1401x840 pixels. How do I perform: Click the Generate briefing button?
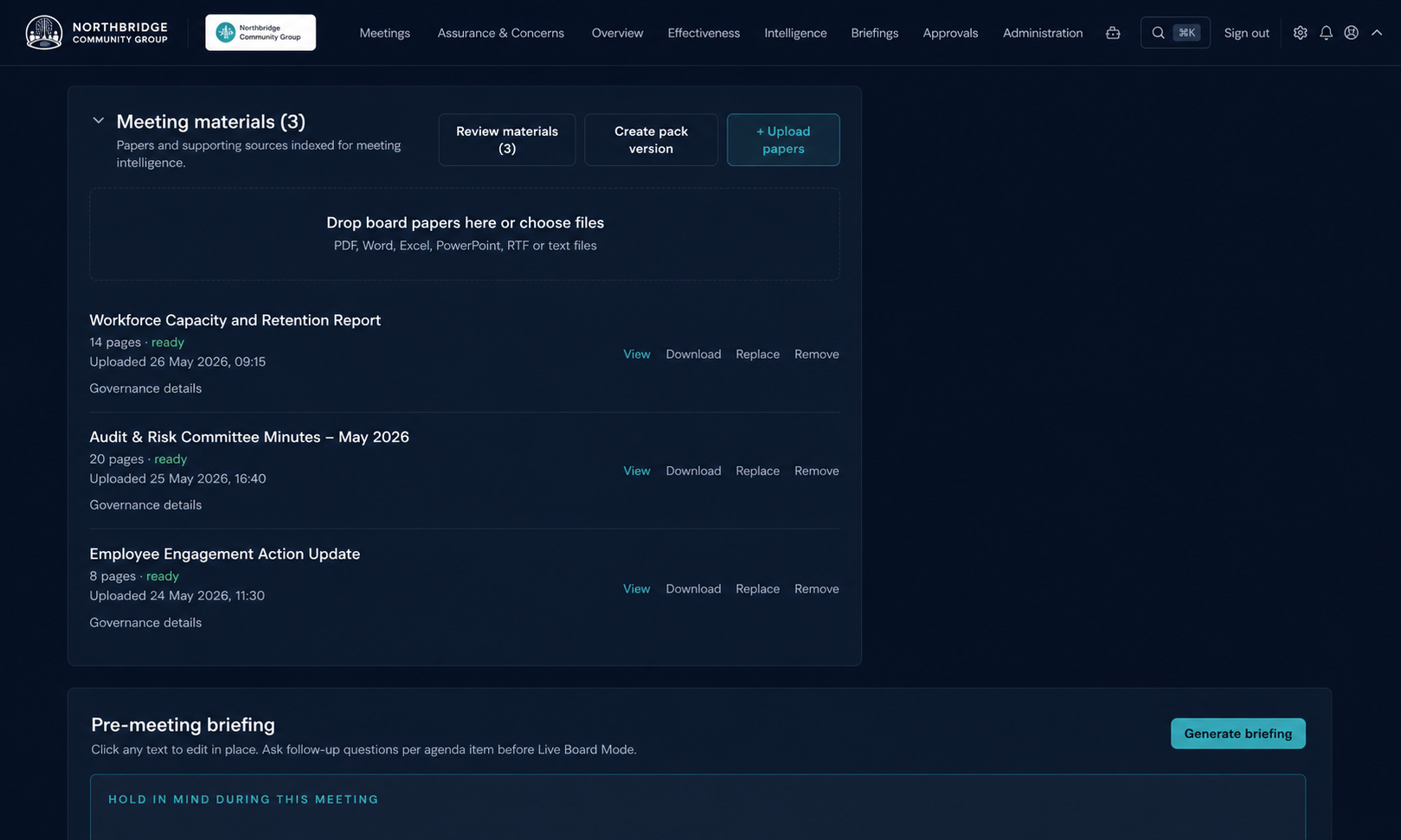[x=1237, y=734]
